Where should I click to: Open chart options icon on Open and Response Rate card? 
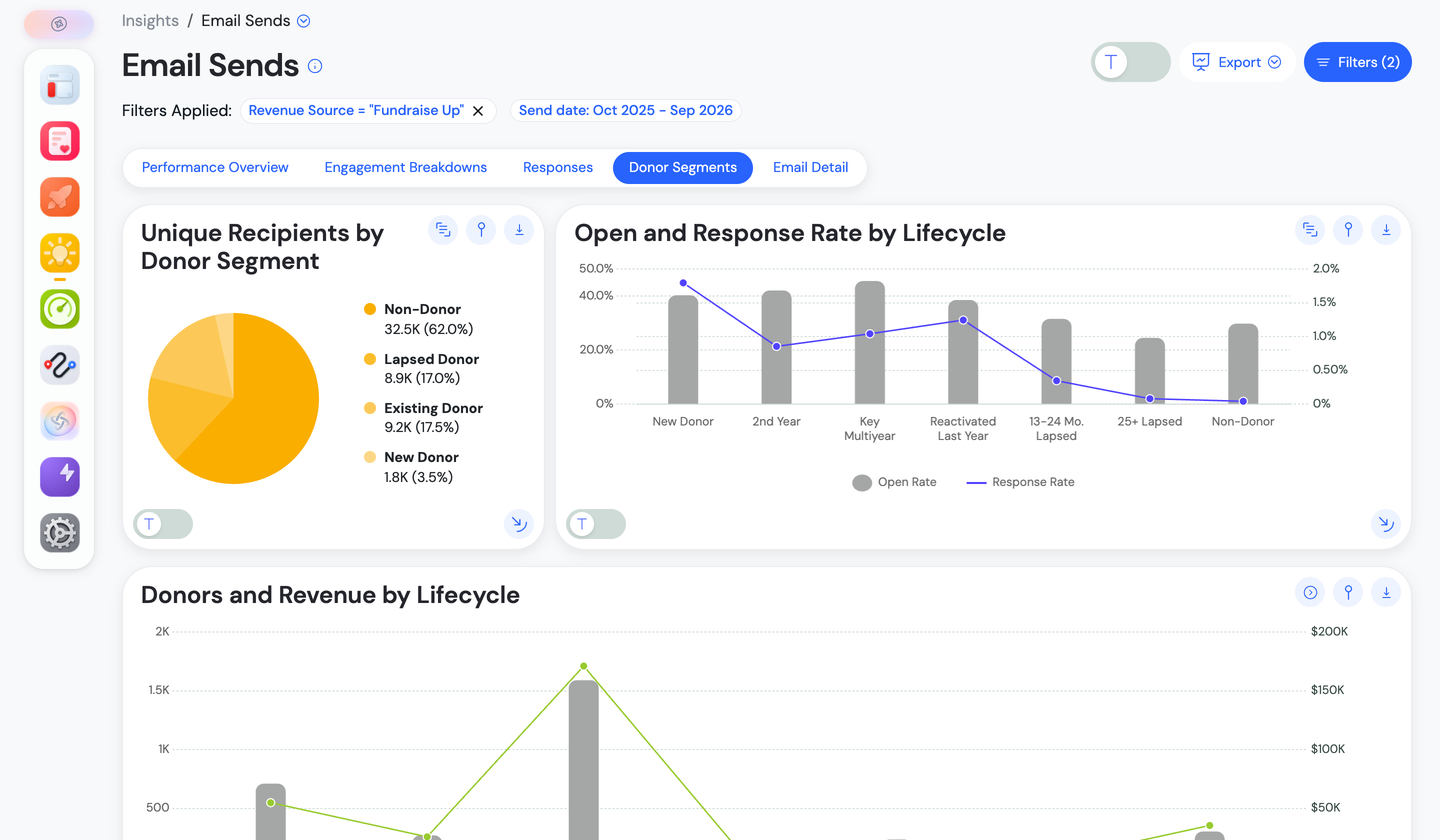point(1310,230)
